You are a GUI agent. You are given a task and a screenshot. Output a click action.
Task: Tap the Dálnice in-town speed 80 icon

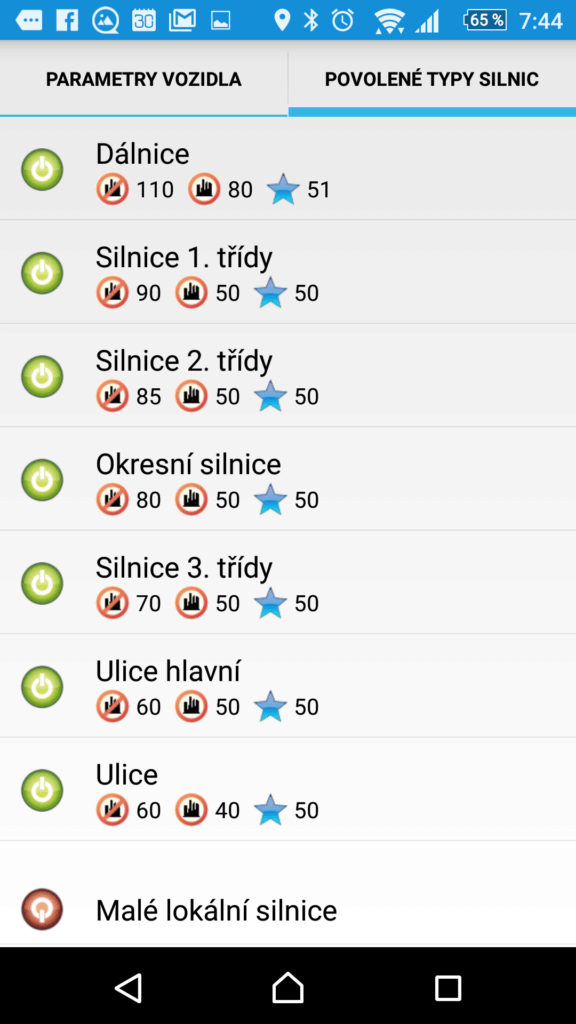[x=204, y=189]
